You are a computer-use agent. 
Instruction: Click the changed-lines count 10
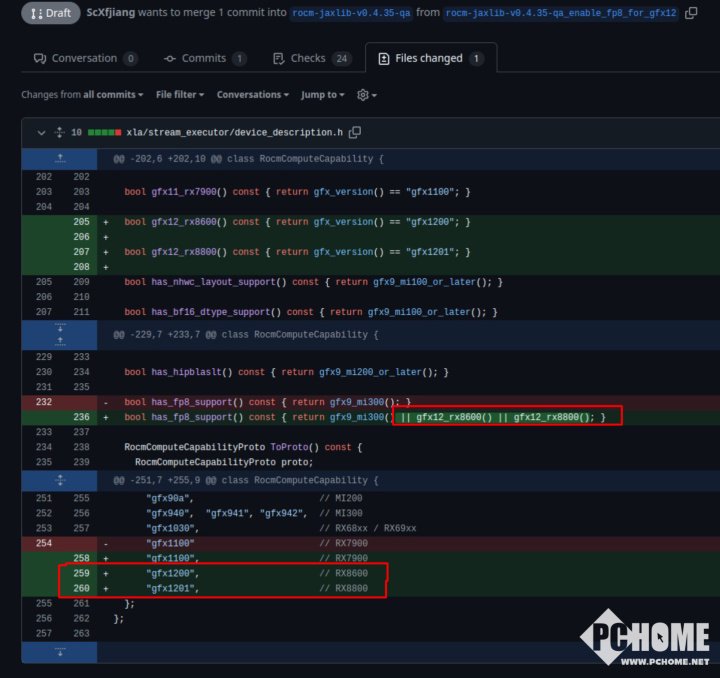[76, 132]
